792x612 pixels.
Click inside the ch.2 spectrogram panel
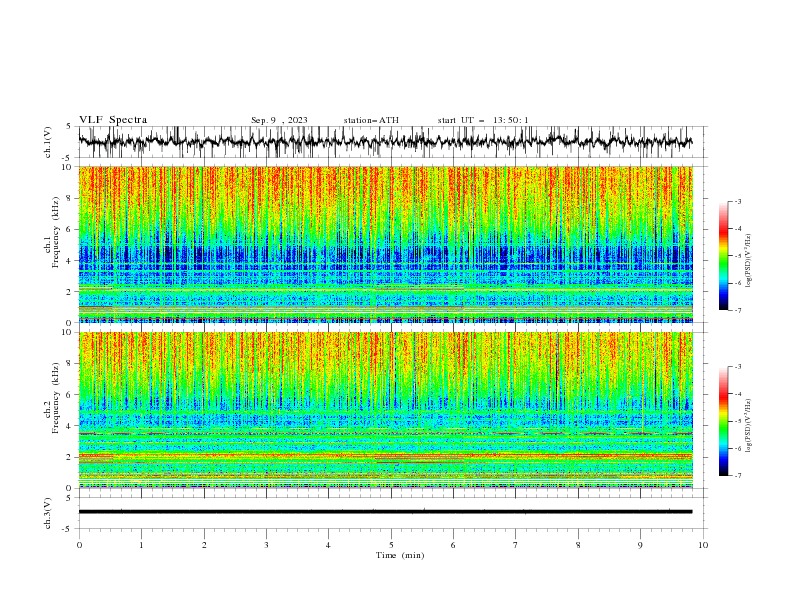point(385,410)
